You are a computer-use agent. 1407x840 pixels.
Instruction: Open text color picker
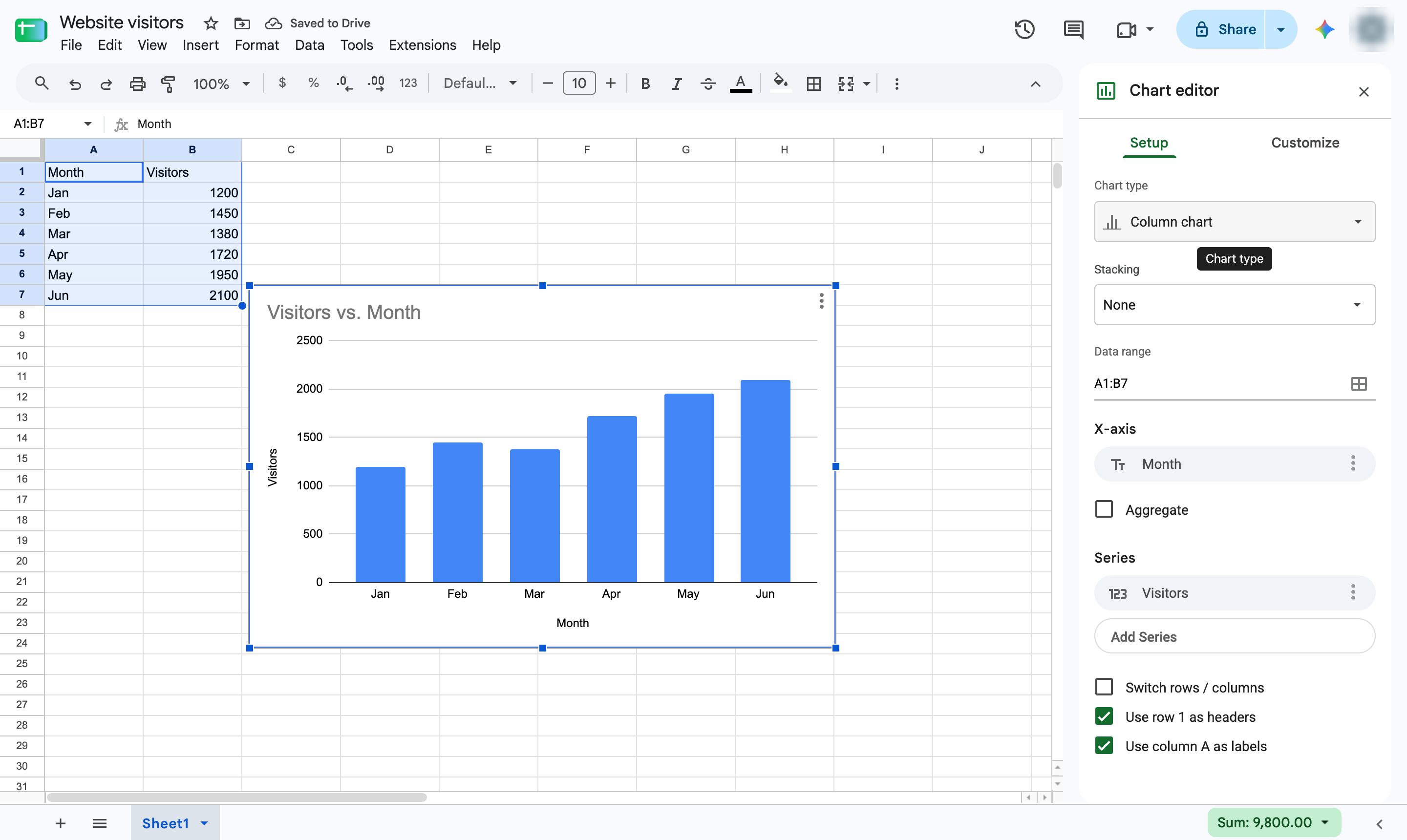point(741,84)
